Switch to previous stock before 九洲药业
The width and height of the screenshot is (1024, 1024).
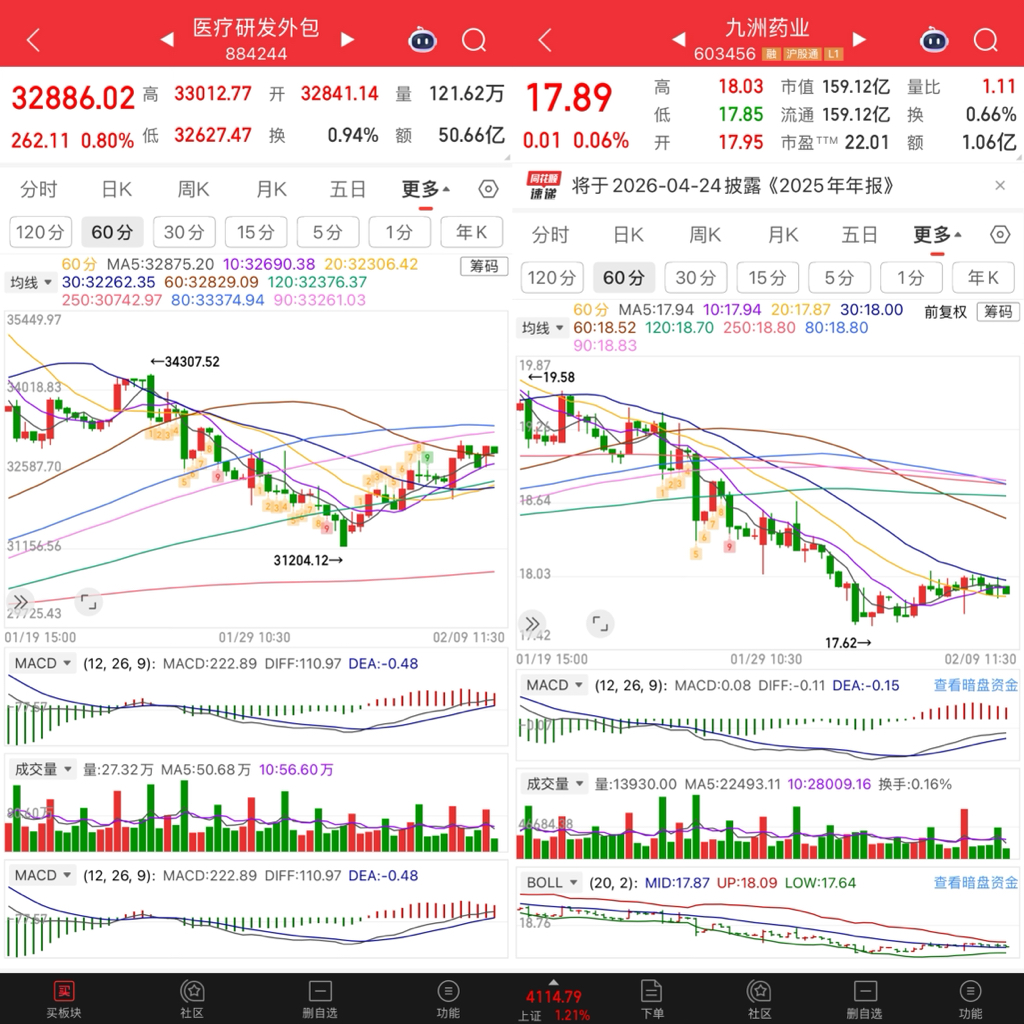click(x=679, y=40)
